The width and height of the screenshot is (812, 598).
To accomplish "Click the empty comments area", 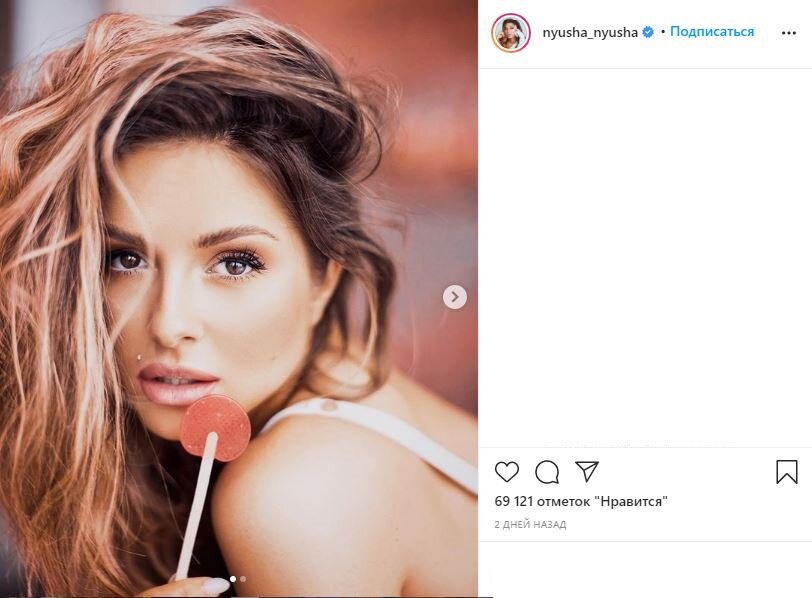I will tap(645, 258).
